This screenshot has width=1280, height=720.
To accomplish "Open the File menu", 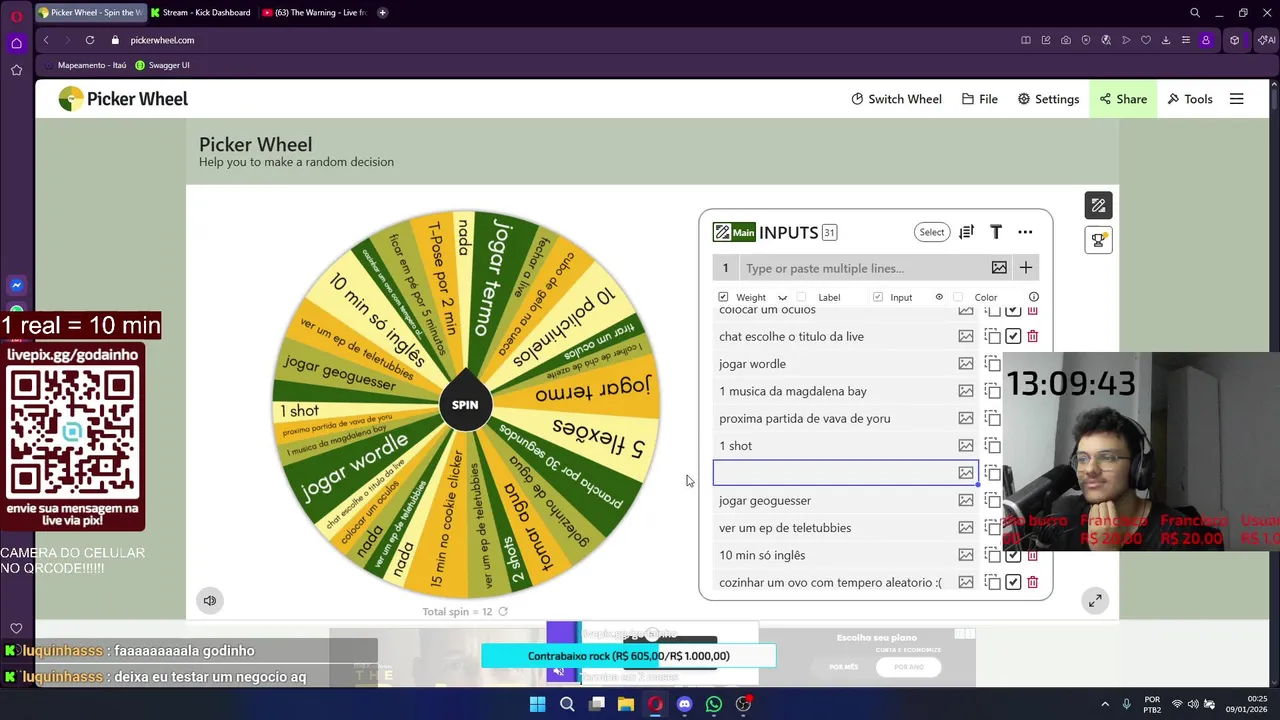I will (980, 99).
